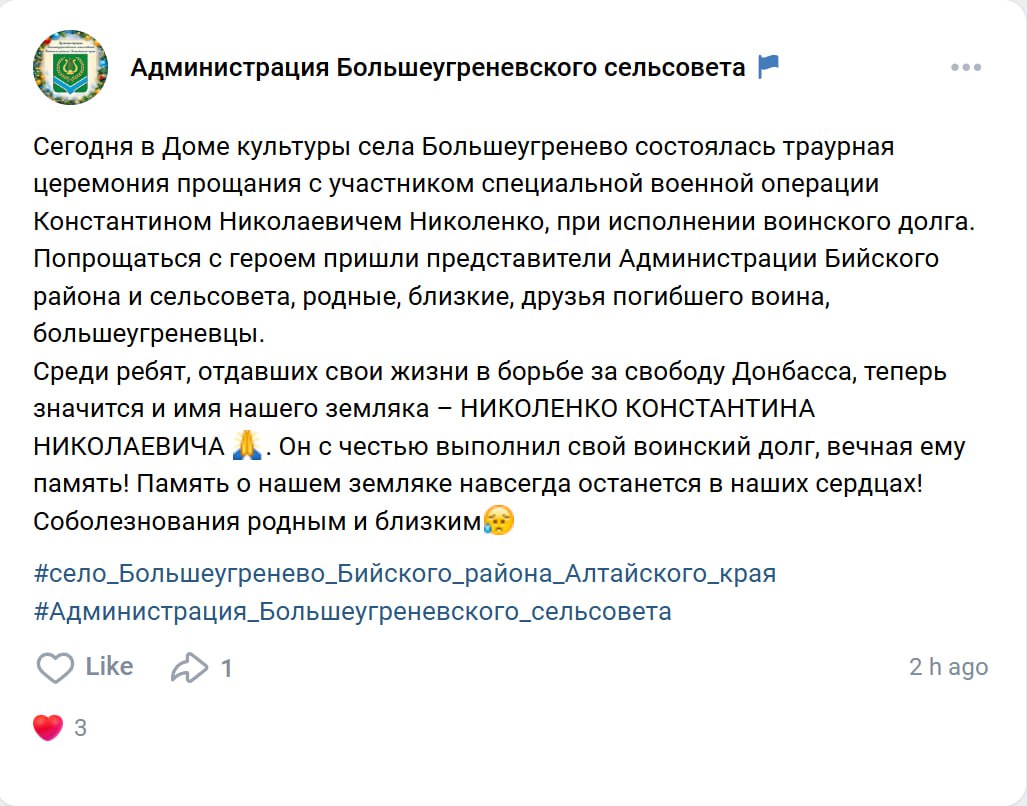Open hashtag #Администрация_Большеугреневского_сельсовета
The image size is (1027, 806).
[352, 611]
